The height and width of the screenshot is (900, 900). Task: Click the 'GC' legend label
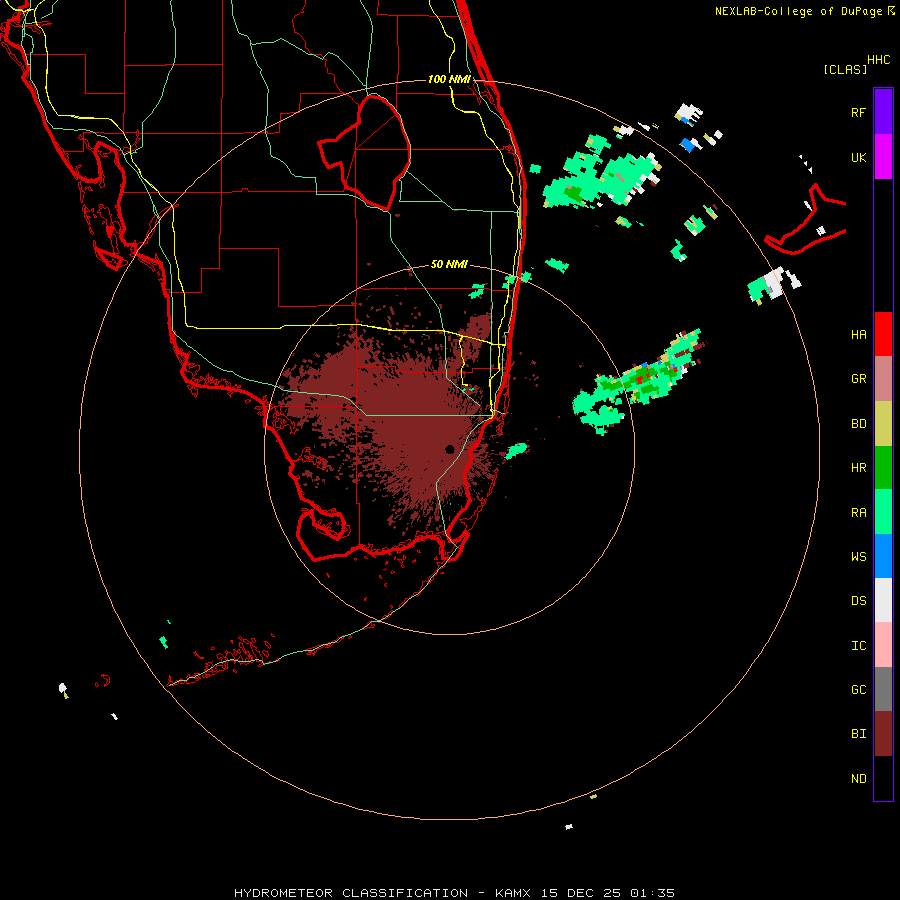pyautogui.click(x=858, y=689)
